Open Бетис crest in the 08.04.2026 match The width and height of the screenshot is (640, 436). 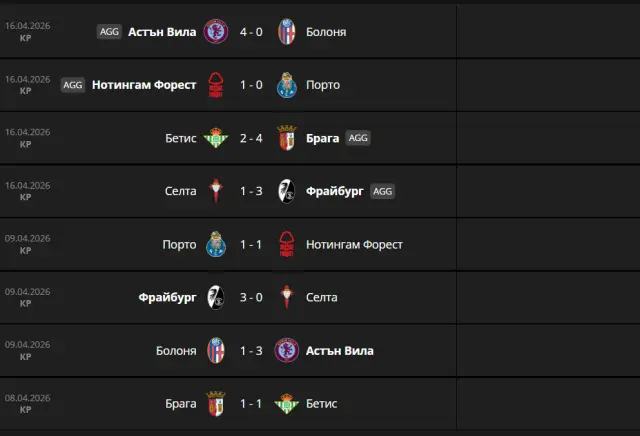[x=286, y=403]
